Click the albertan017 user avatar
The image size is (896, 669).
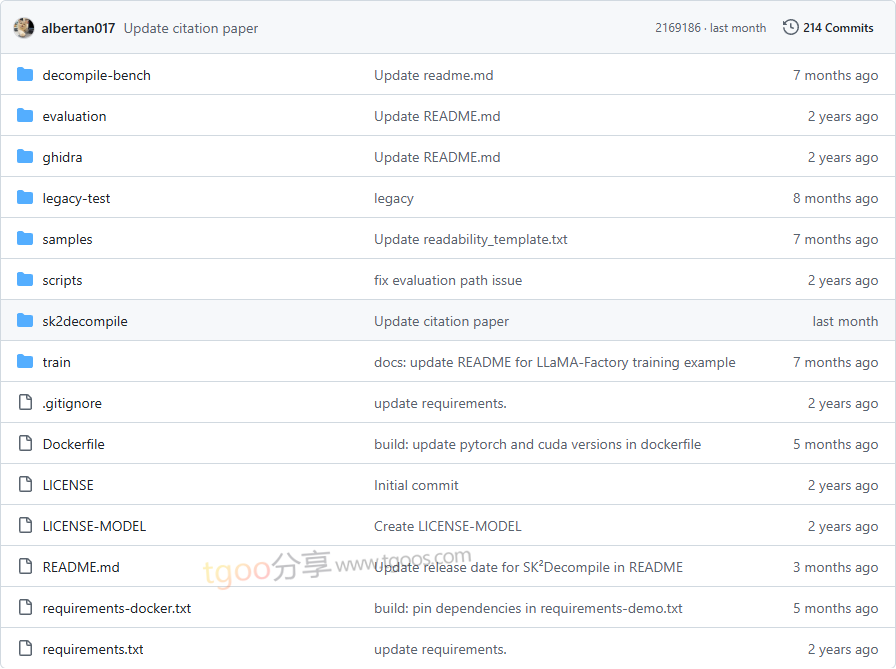pyautogui.click(x=24, y=28)
